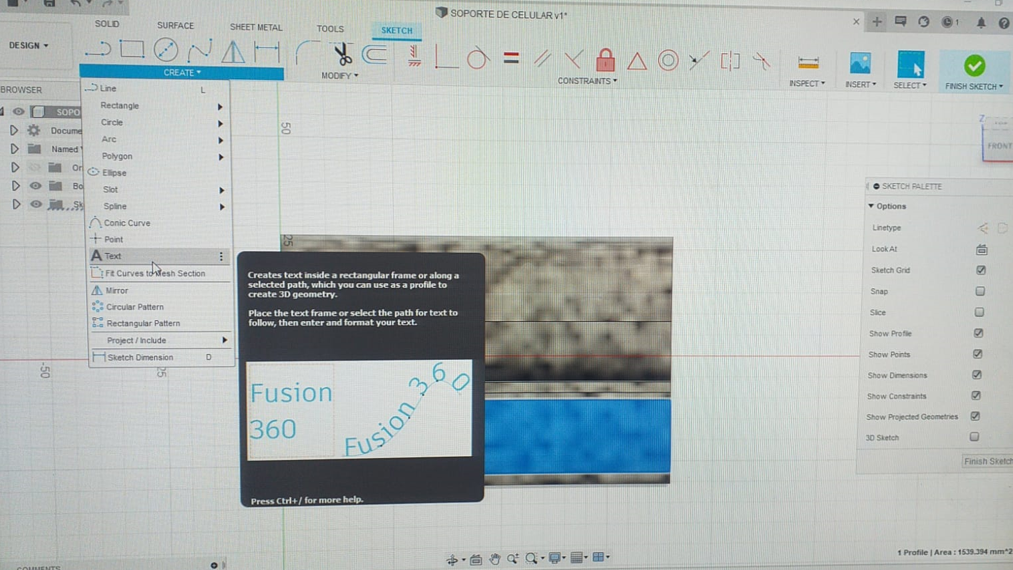This screenshot has width=1013, height=570.
Task: Open the help question mark icon
Action: (1003, 23)
